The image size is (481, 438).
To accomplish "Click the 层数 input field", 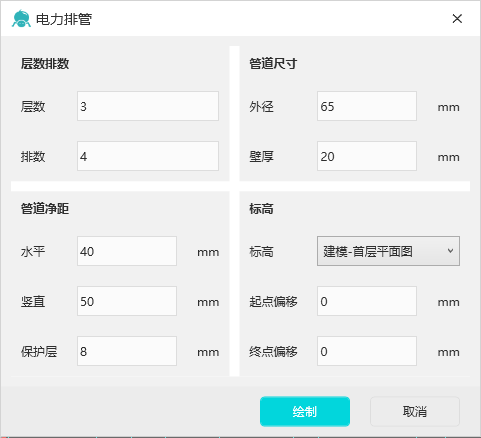I will coord(148,106).
